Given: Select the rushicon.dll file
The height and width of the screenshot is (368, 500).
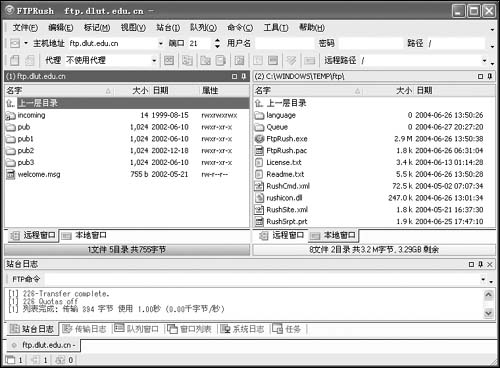Looking at the screenshot, I should click(284, 198).
